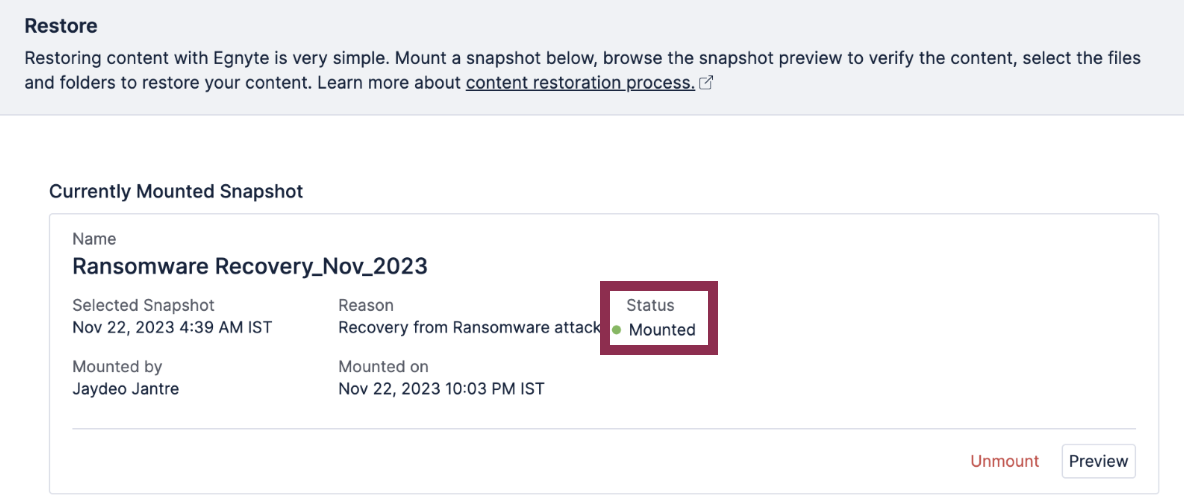The height and width of the screenshot is (502, 1184).
Task: Click the Currently Mounted Snapshot heading
Action: click(176, 192)
